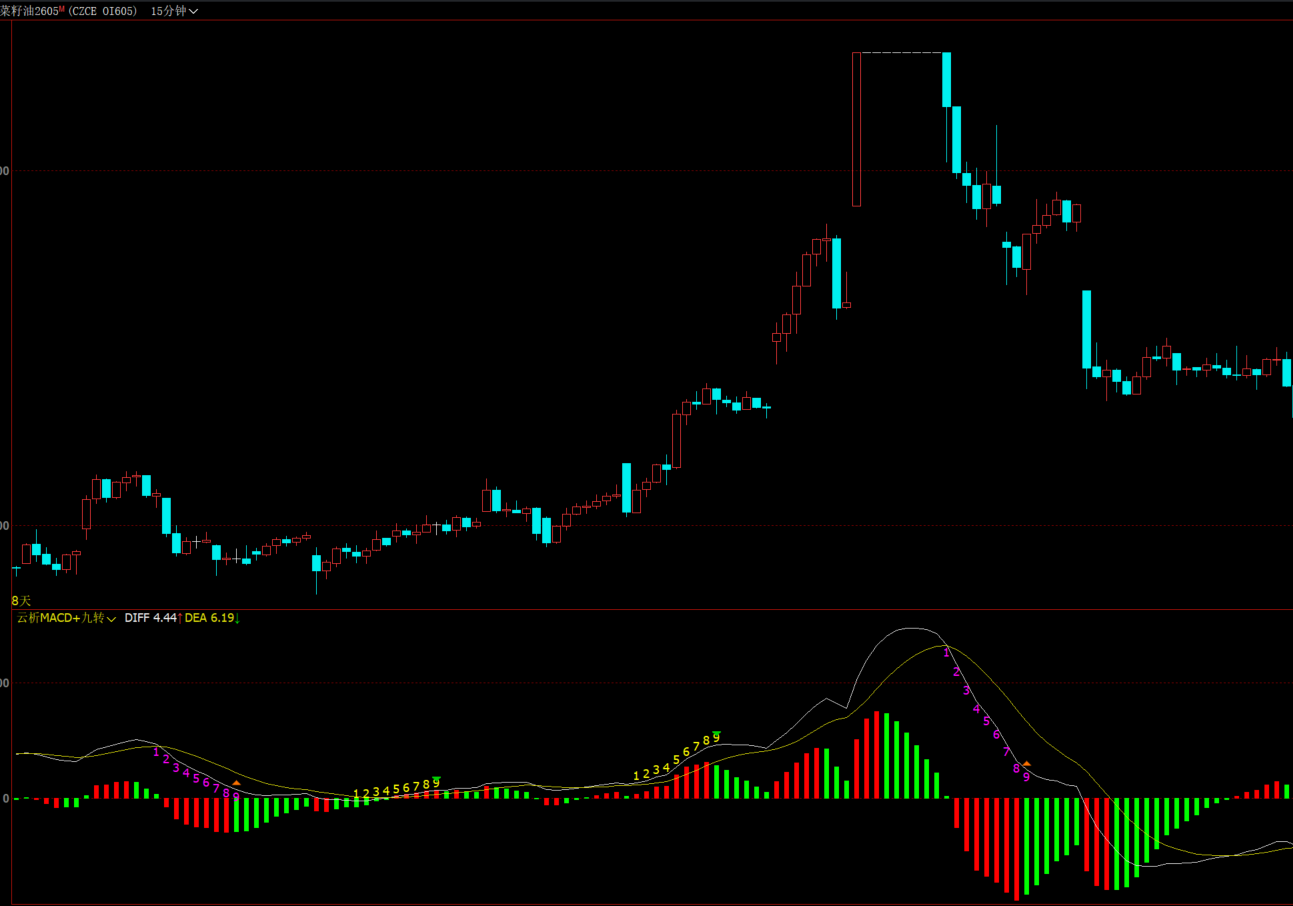Click the red up arrow after DIFF value
This screenshot has width=1293, height=906.
click(x=180, y=618)
